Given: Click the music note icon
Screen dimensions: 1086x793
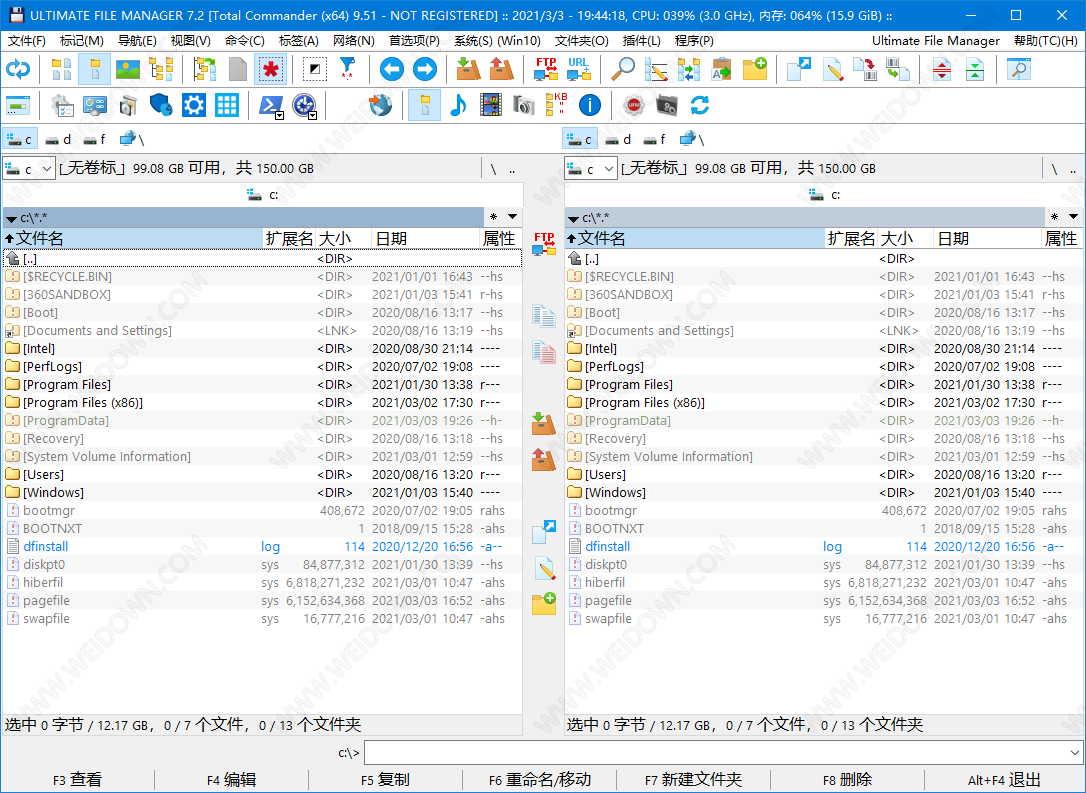Looking at the screenshot, I should coord(458,105).
